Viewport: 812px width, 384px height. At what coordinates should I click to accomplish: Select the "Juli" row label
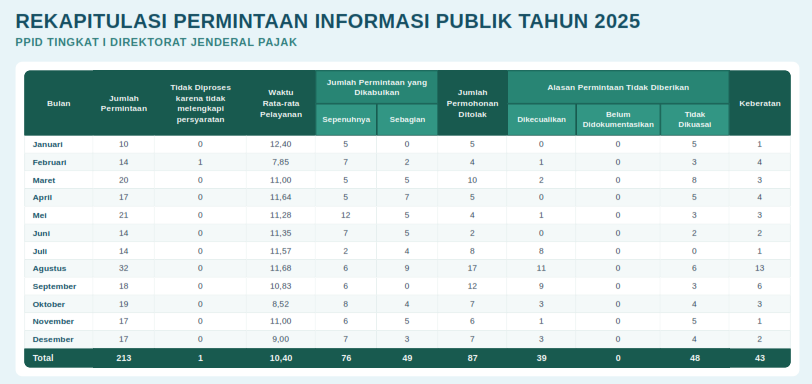41,251
